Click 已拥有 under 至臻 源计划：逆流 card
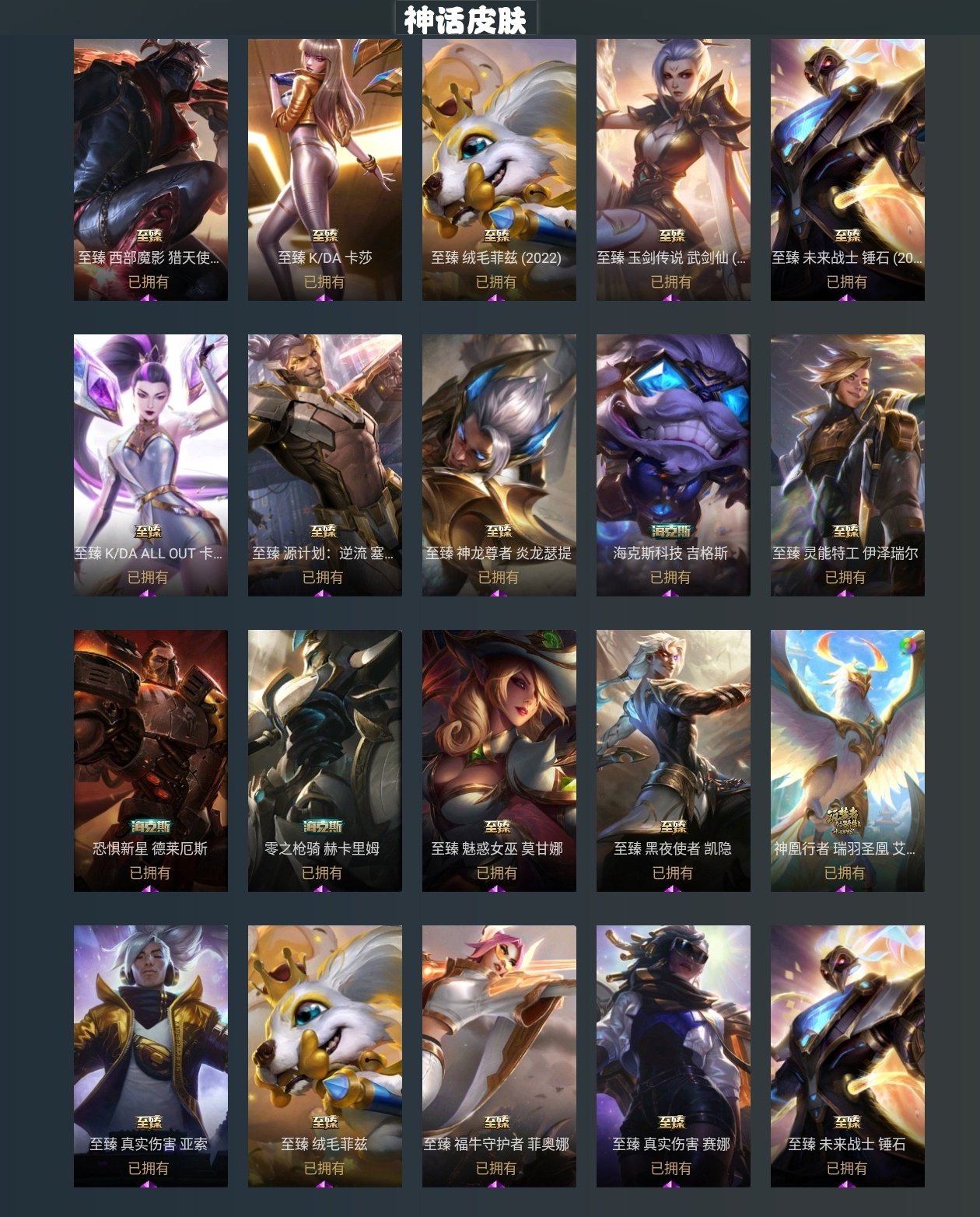The width and height of the screenshot is (980, 1217). [323, 577]
